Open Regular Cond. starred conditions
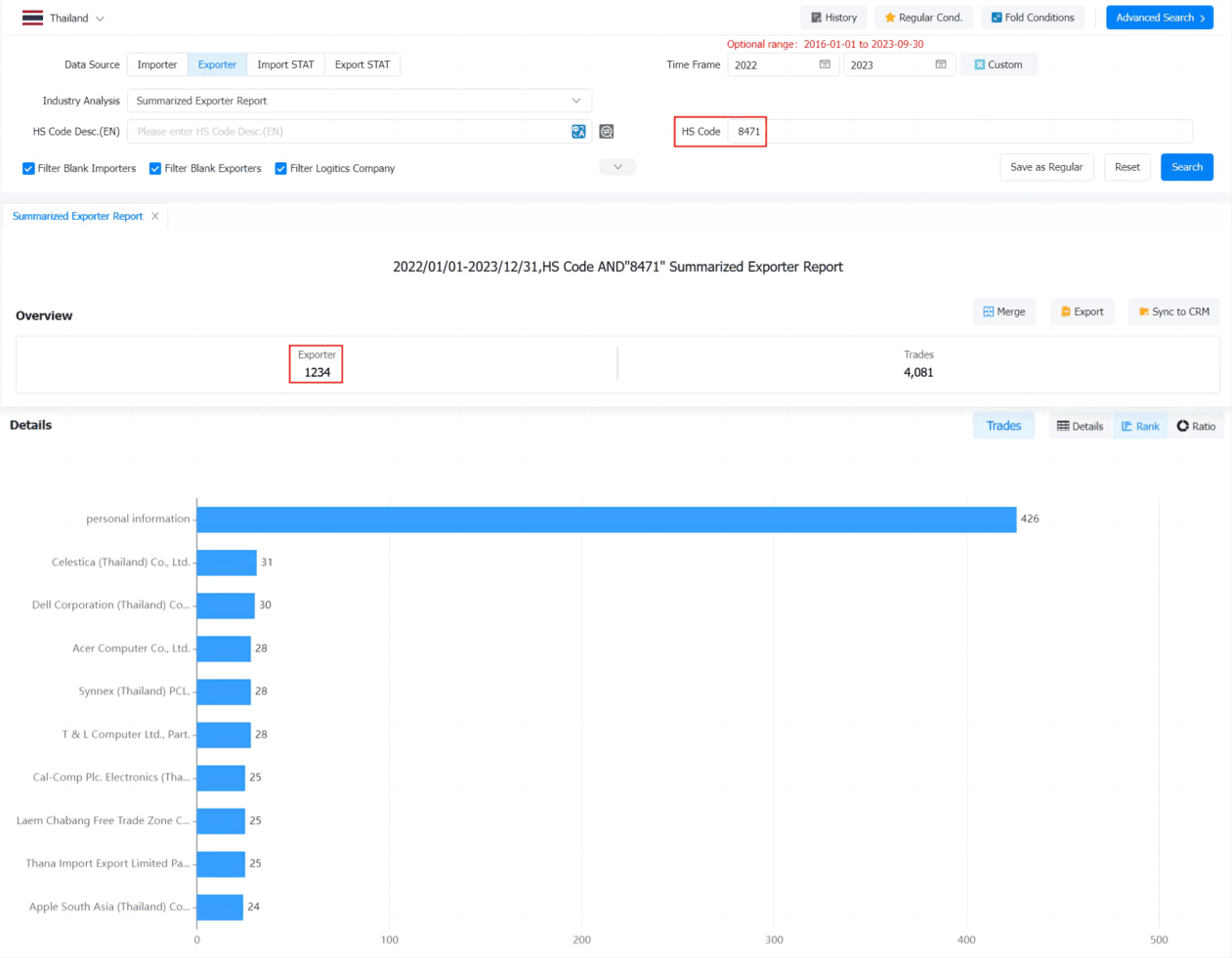1232x958 pixels. coord(923,18)
